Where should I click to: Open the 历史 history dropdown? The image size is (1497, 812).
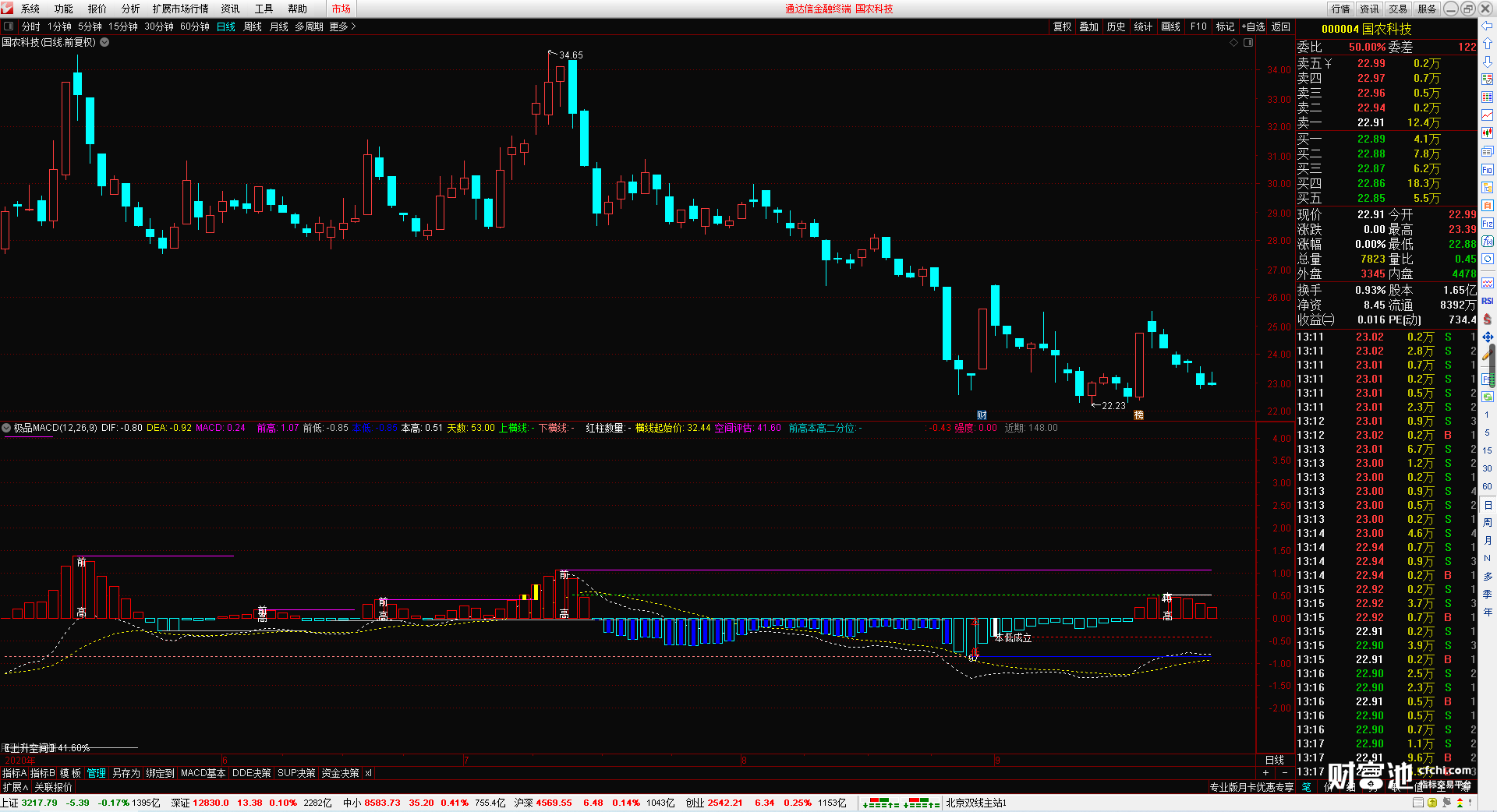tap(1116, 26)
